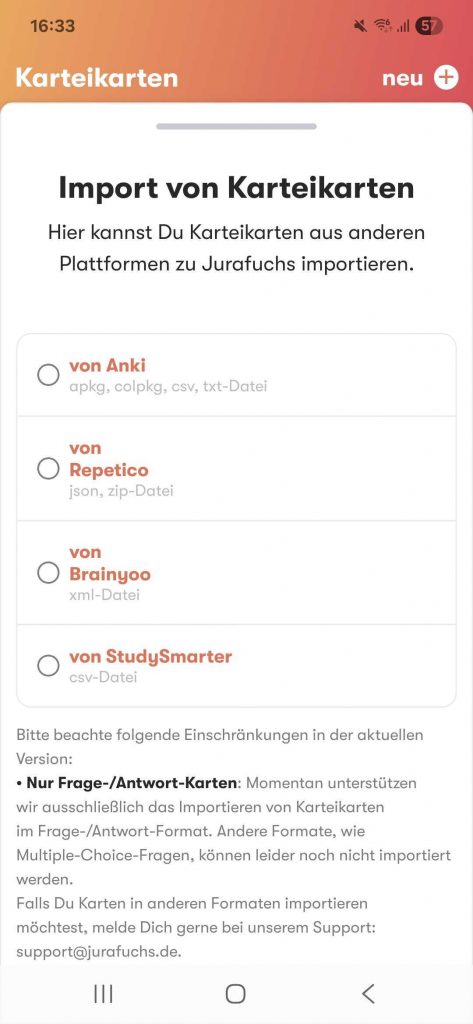Tap the von Anki option title
The width and height of the screenshot is (473, 1024).
pyautogui.click(x=107, y=366)
